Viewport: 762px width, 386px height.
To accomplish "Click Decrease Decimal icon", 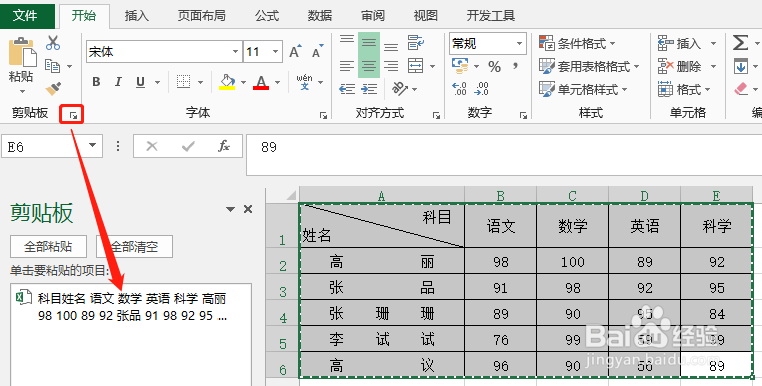I will (x=482, y=88).
